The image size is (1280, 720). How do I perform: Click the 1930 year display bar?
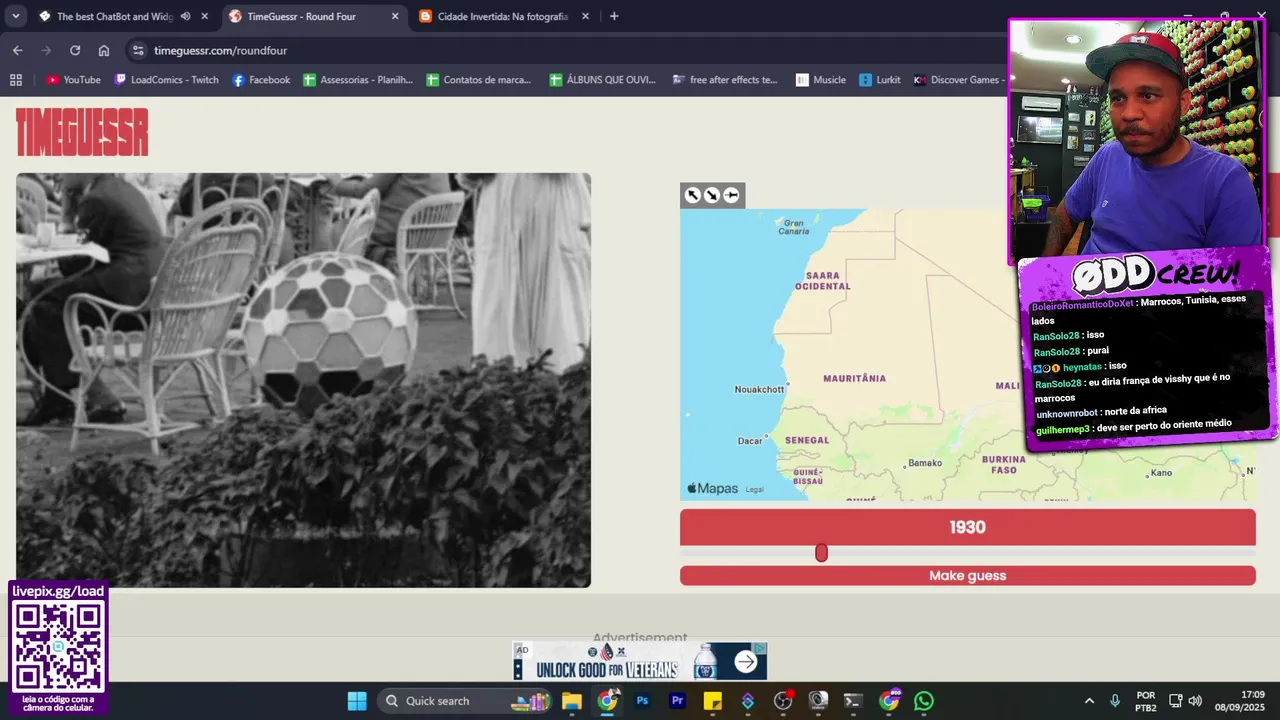[967, 527]
